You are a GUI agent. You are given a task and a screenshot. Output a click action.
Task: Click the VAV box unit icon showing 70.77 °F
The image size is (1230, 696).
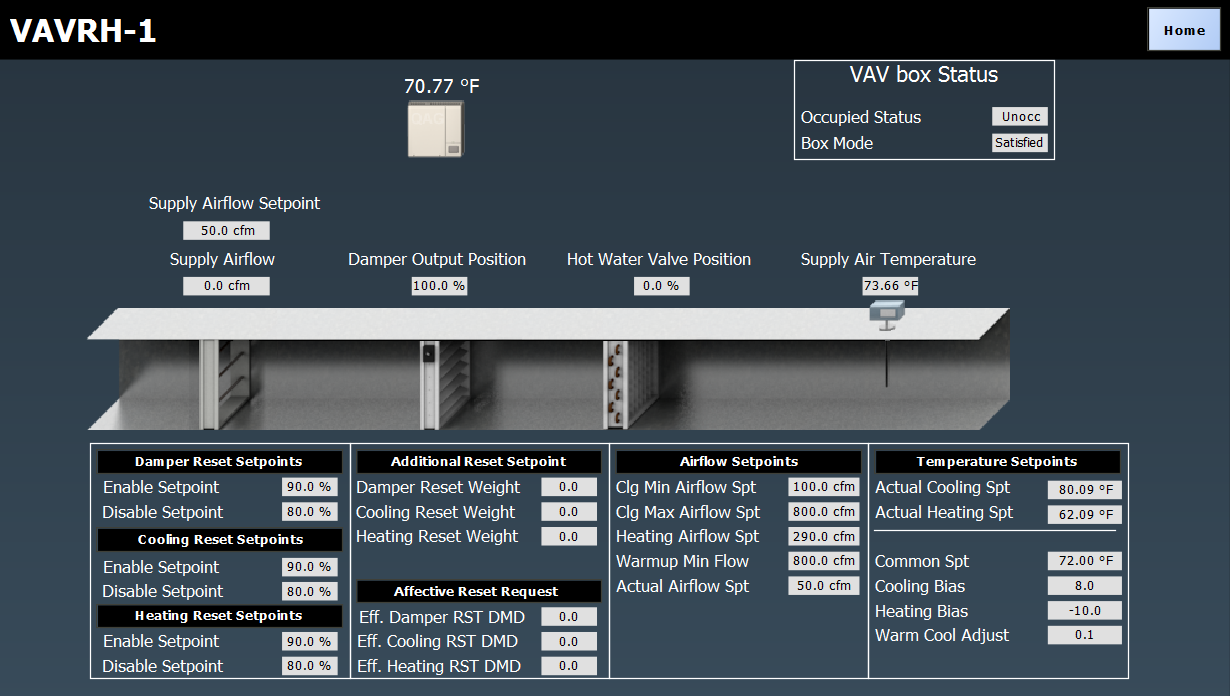click(437, 127)
